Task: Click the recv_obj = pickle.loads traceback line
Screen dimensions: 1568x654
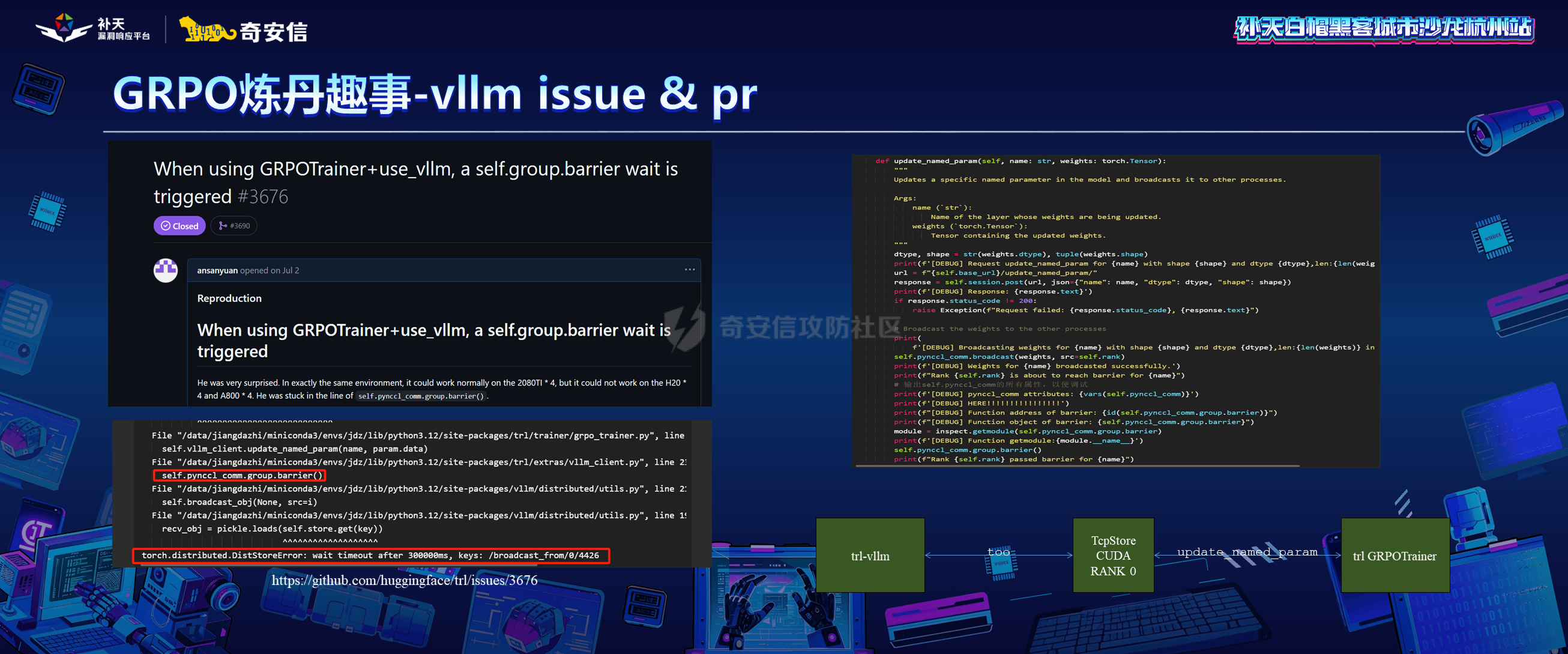Action: pos(272,528)
